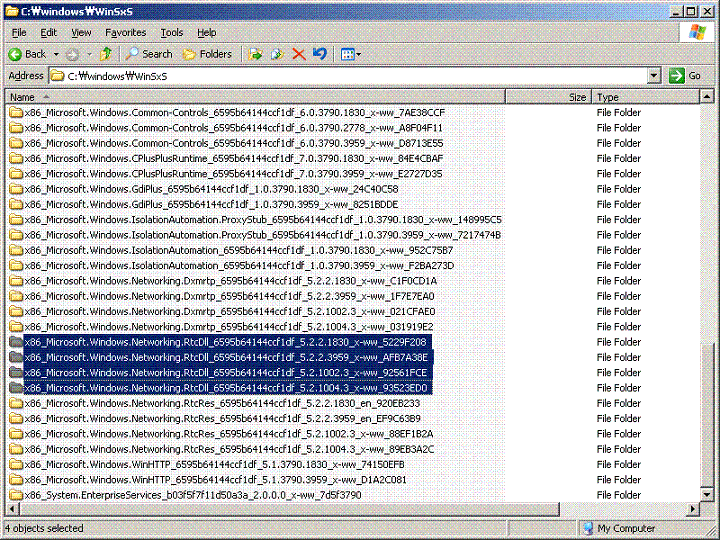Open the Back history dropdown arrow
This screenshot has height=540, width=720.
coord(56,54)
